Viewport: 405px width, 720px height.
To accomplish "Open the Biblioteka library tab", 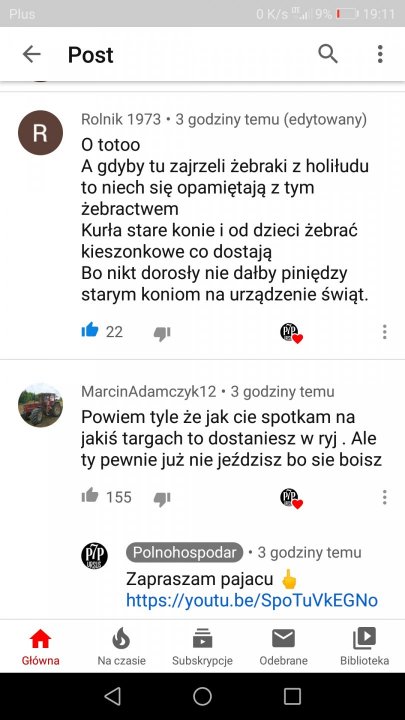I will [365, 647].
